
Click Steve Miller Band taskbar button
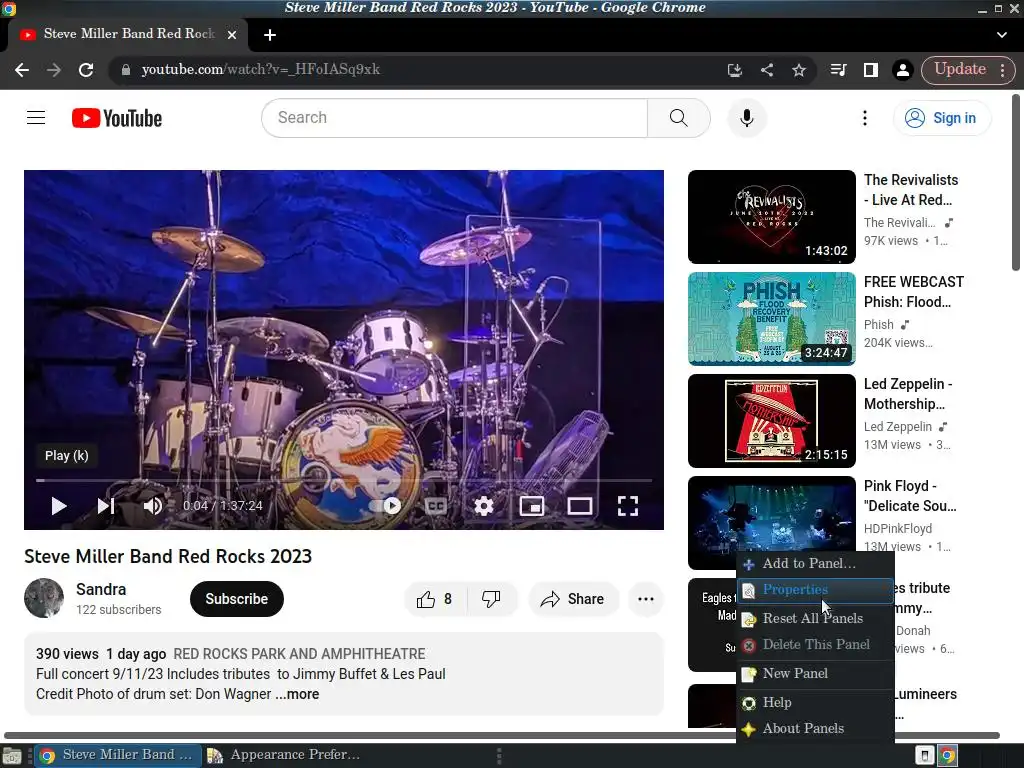(x=116, y=755)
